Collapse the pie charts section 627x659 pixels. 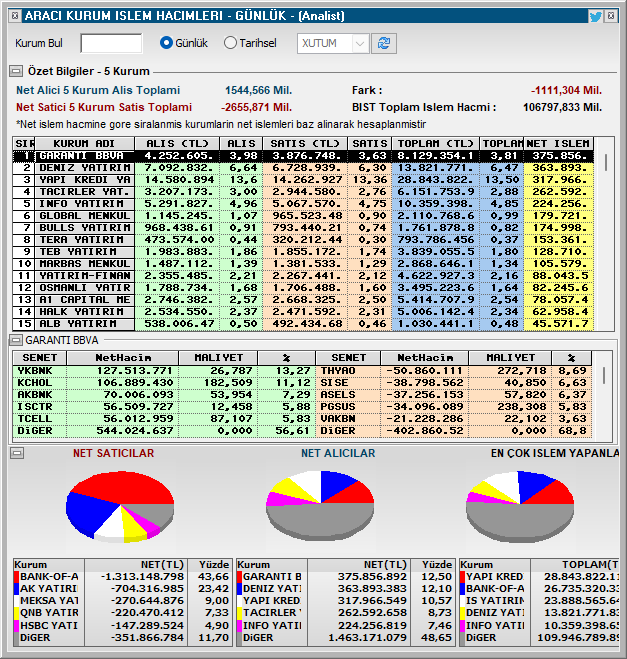(x=17, y=453)
